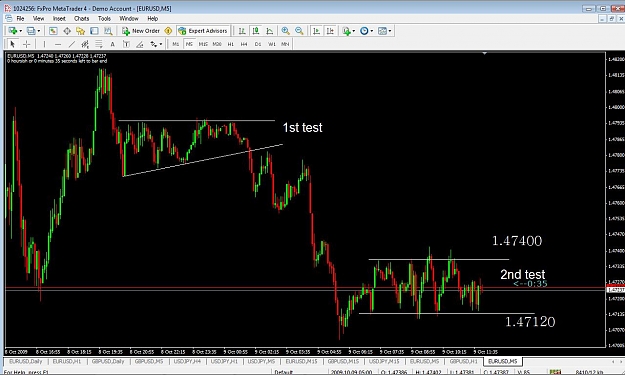Open the New Chart toolbar icon
The height and width of the screenshot is (375, 625).
tap(13, 31)
